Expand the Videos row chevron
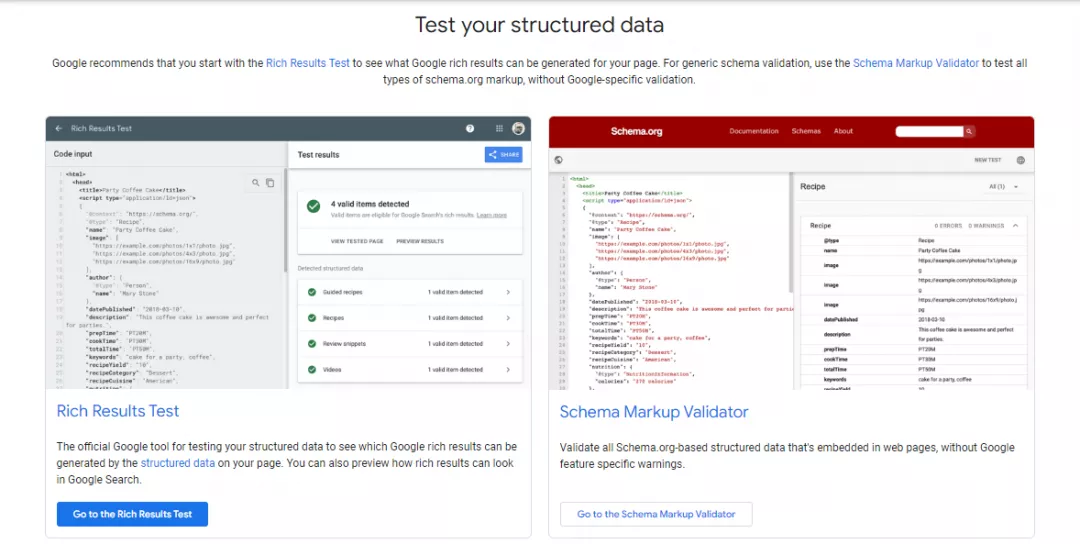Image resolution: width=1080 pixels, height=544 pixels. tap(508, 370)
